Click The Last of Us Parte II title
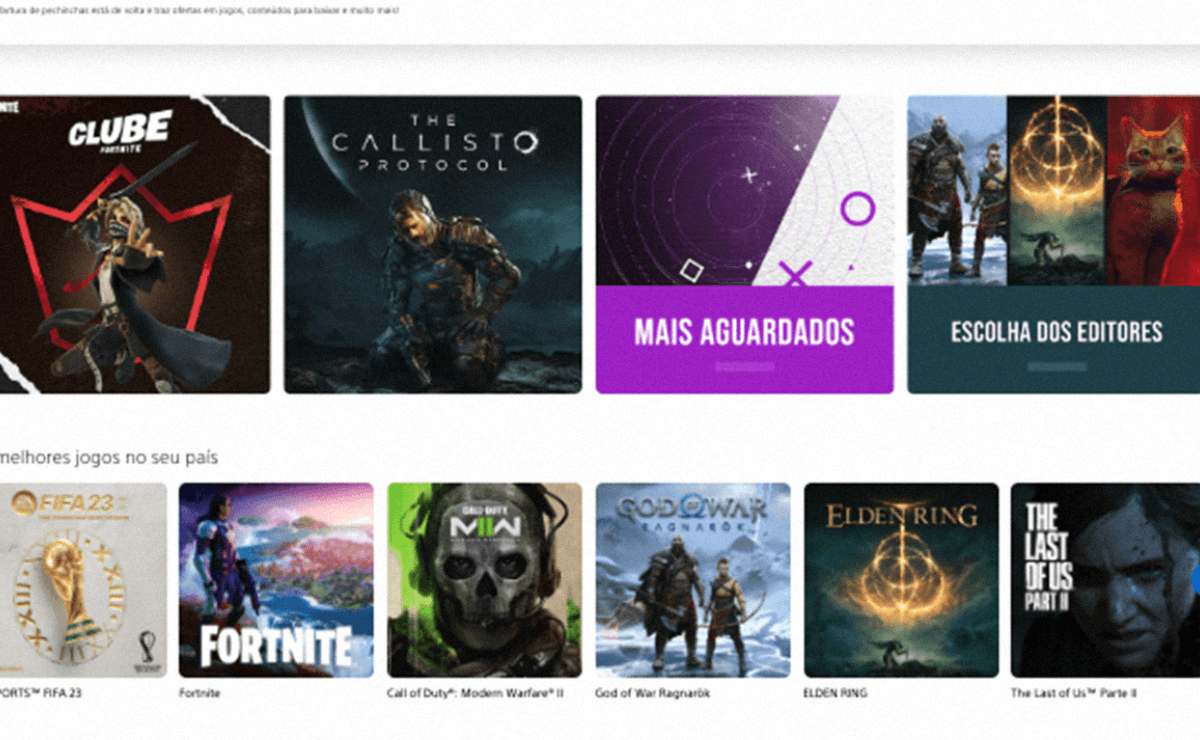This screenshot has height=740, width=1200. pos(1073,693)
